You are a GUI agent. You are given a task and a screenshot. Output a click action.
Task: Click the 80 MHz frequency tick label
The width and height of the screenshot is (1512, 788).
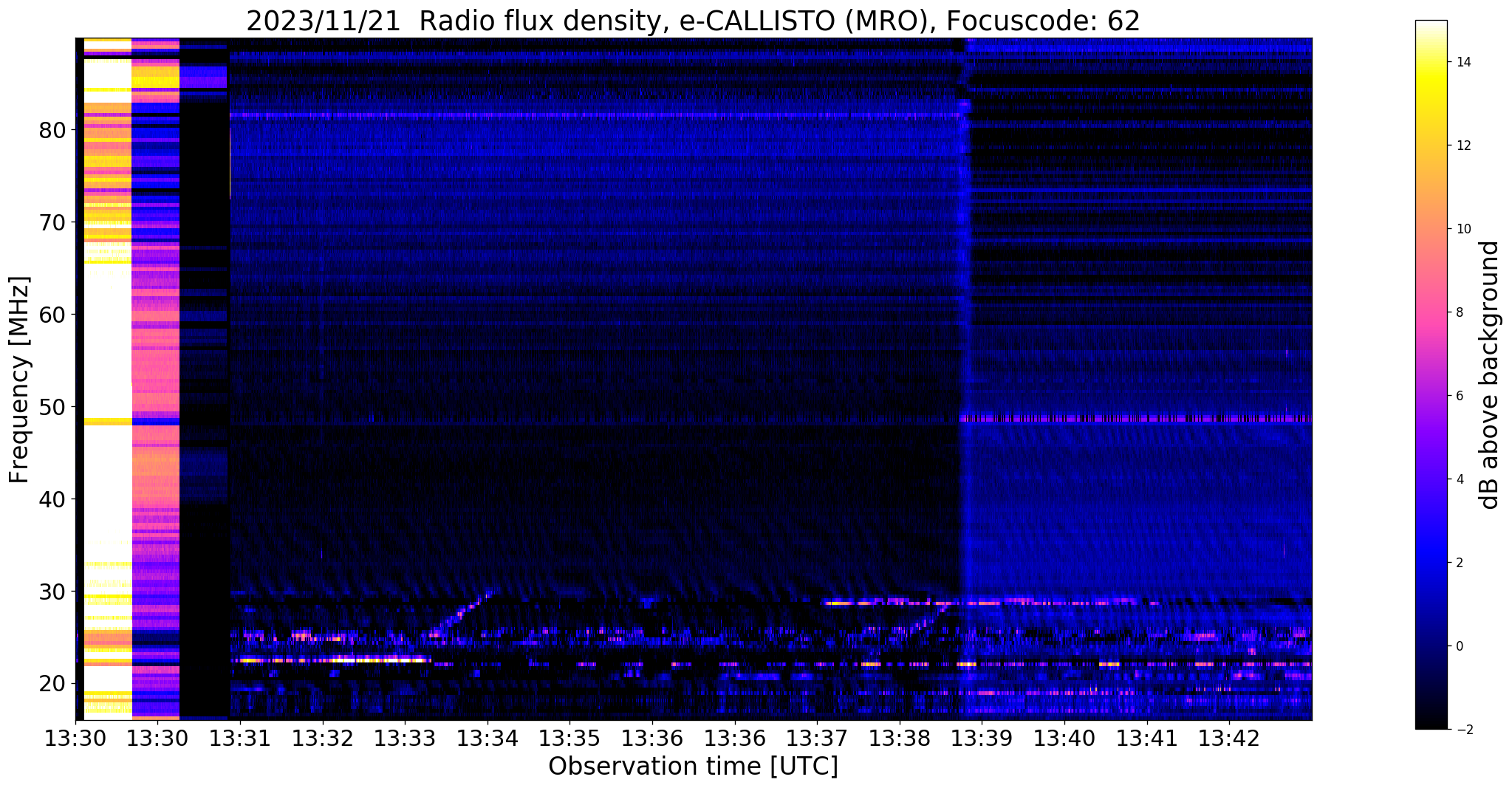[53, 130]
